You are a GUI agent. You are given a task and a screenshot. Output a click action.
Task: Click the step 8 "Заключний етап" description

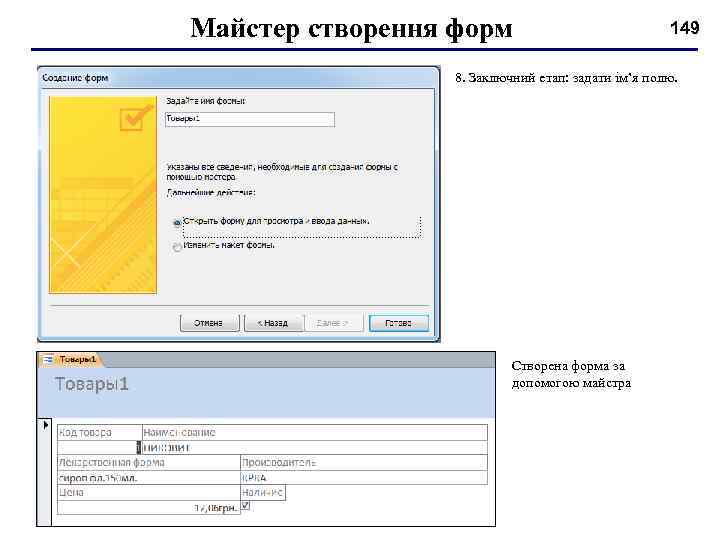pyautogui.click(x=566, y=78)
